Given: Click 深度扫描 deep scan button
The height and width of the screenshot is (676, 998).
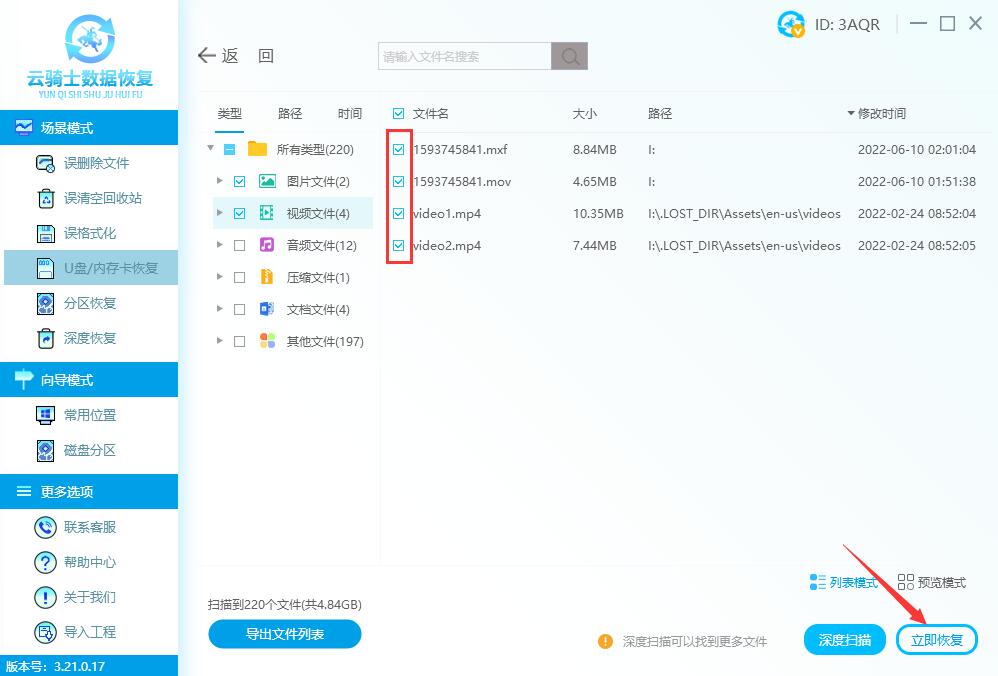Looking at the screenshot, I should pyautogui.click(x=845, y=640).
